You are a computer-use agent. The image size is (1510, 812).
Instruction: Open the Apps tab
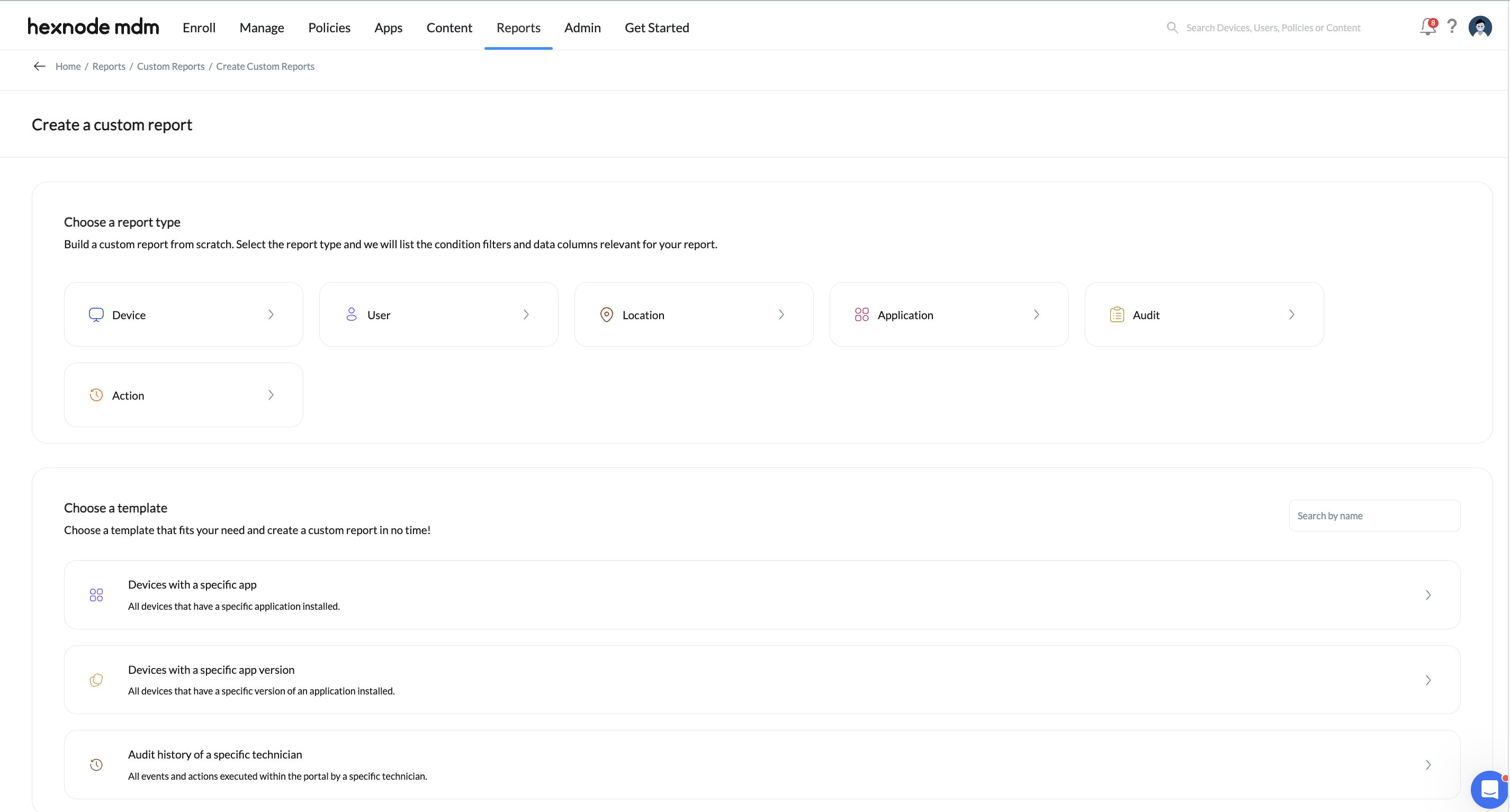pyautogui.click(x=389, y=28)
